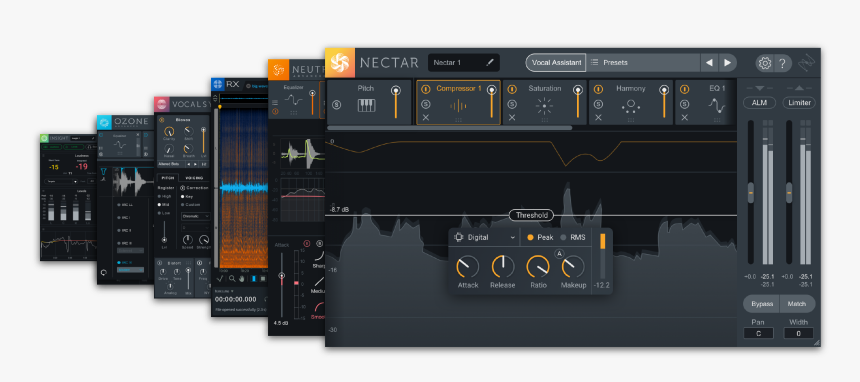Solo the Harmony module

[x=598, y=104]
